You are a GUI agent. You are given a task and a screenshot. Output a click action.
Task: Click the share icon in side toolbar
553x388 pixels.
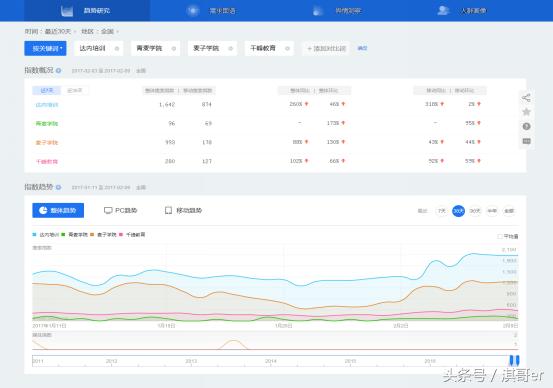point(526,98)
